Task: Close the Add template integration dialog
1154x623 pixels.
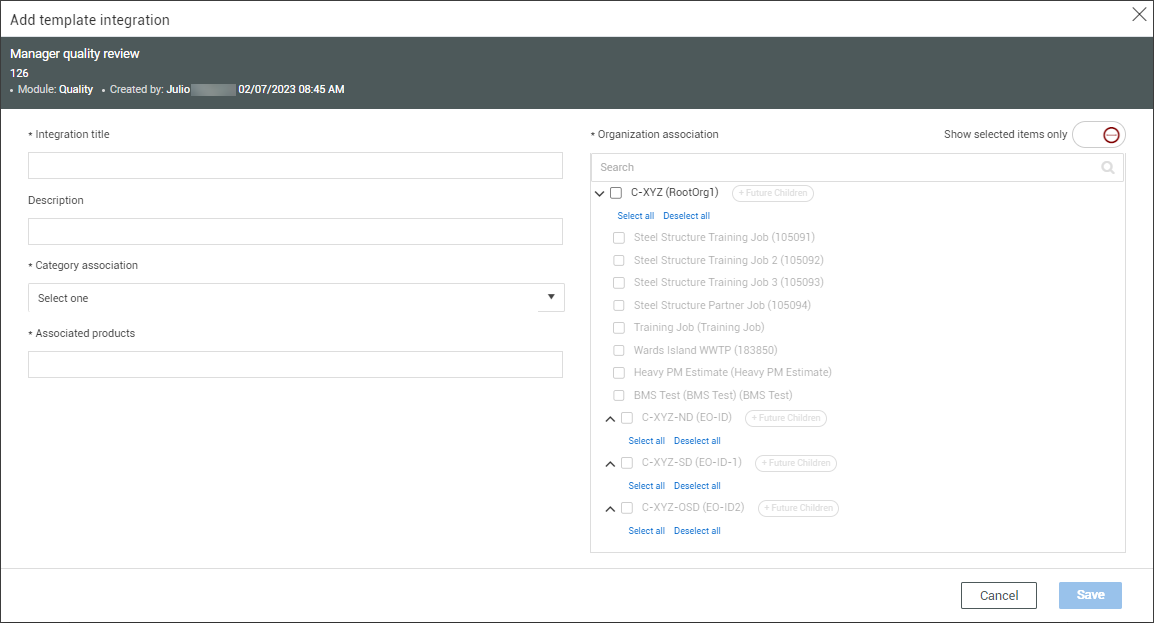Action: (1138, 14)
